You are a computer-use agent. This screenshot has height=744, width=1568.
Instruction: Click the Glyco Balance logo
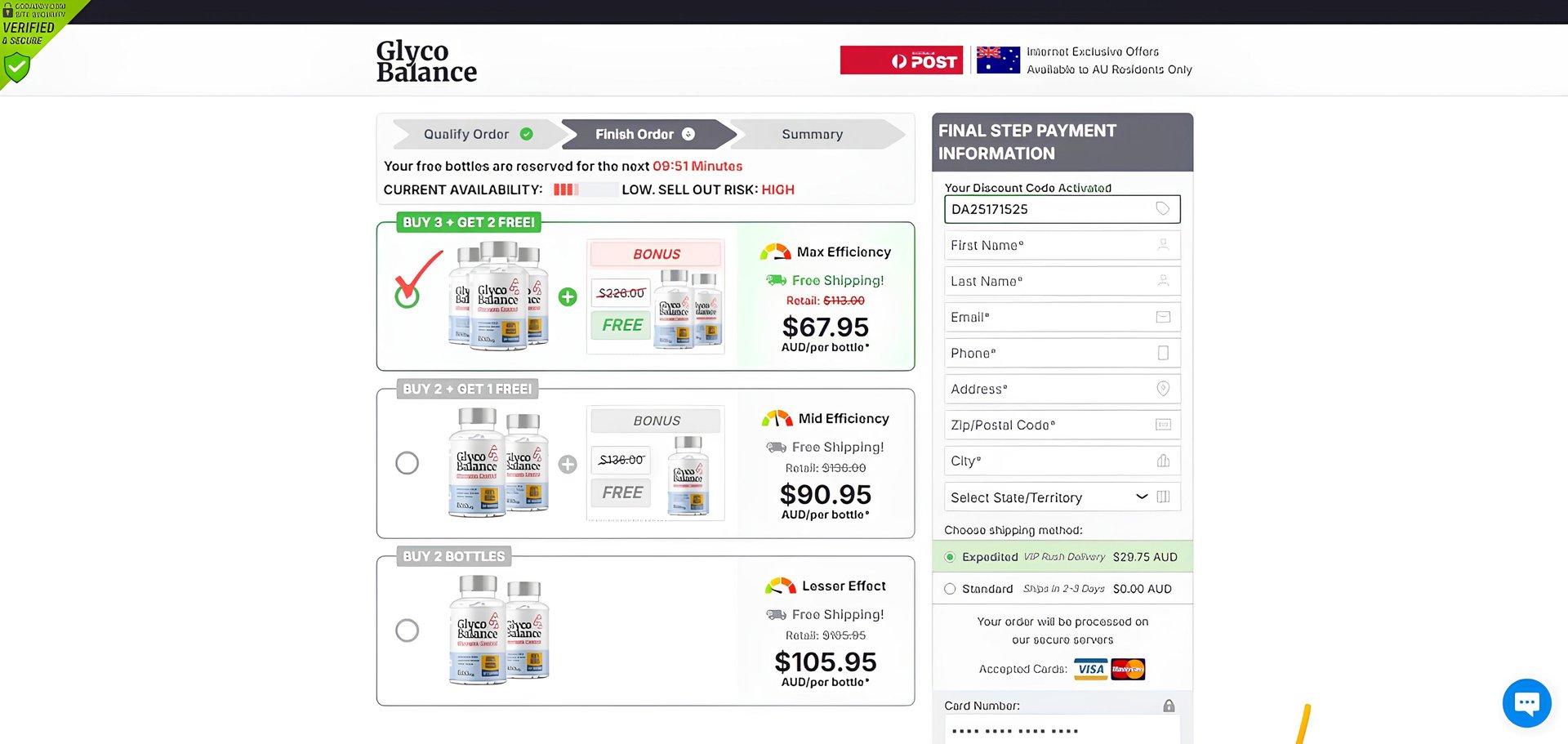click(426, 61)
